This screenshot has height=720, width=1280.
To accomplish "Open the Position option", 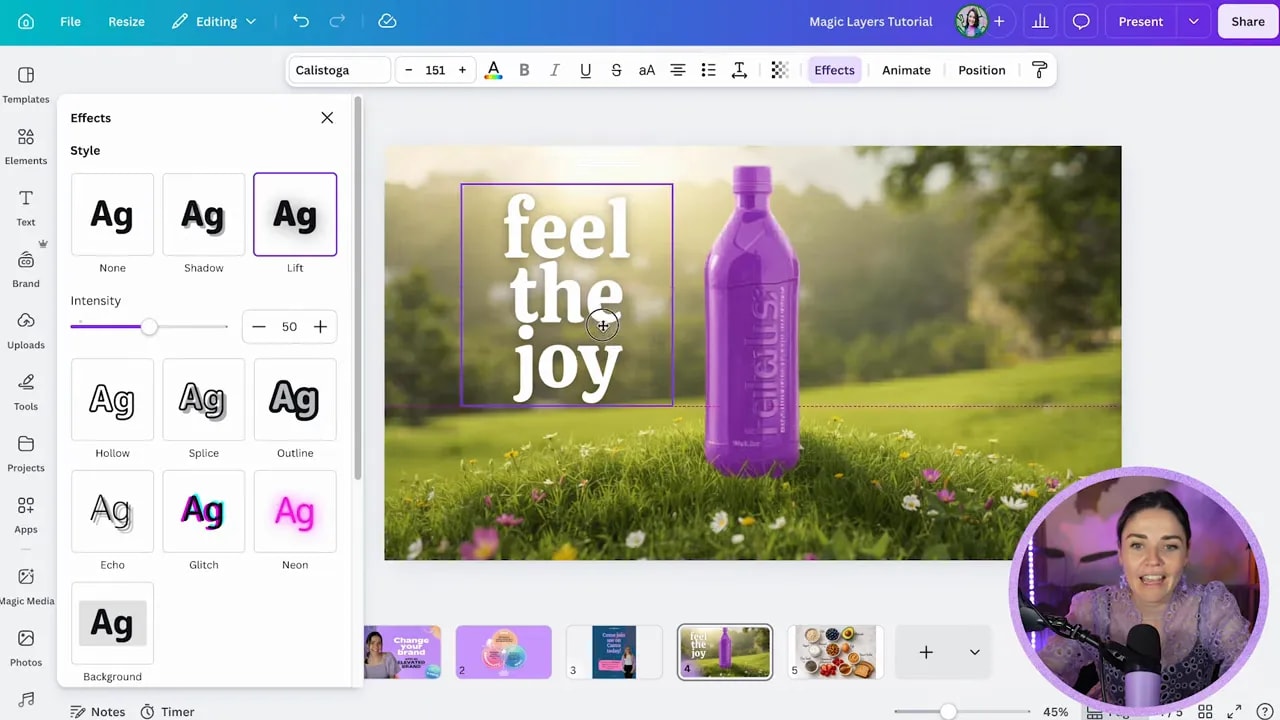I will tap(982, 70).
